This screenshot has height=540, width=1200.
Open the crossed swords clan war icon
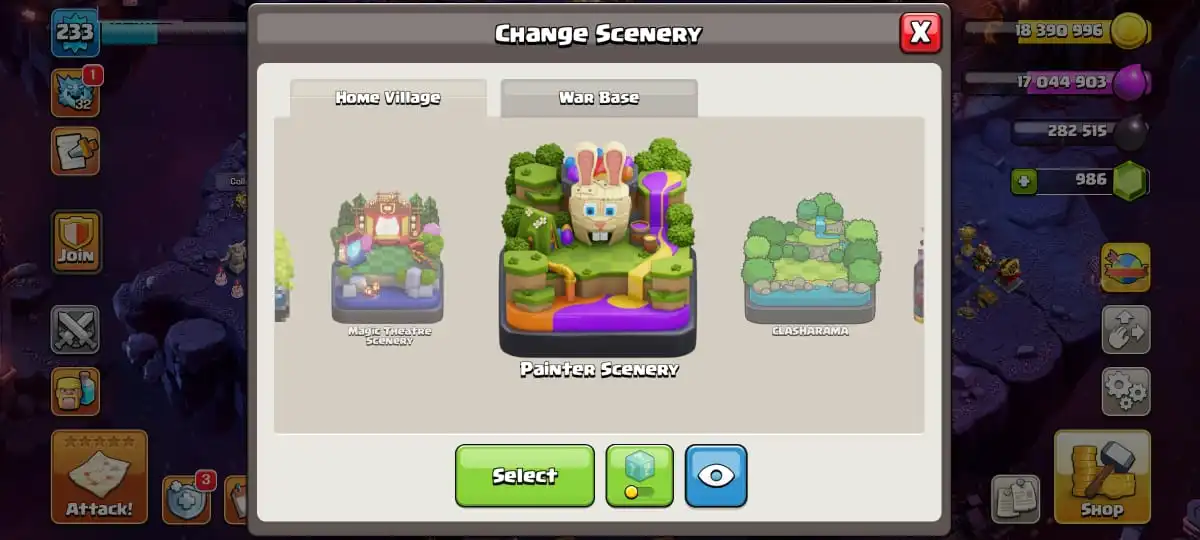pyautogui.click(x=75, y=330)
